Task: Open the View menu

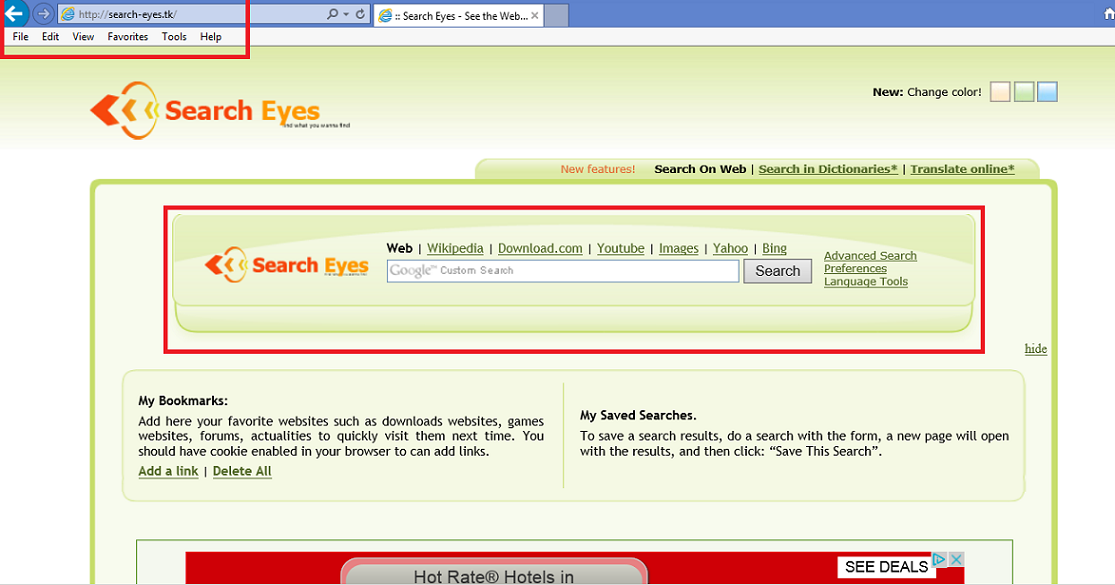Action: [x=83, y=37]
